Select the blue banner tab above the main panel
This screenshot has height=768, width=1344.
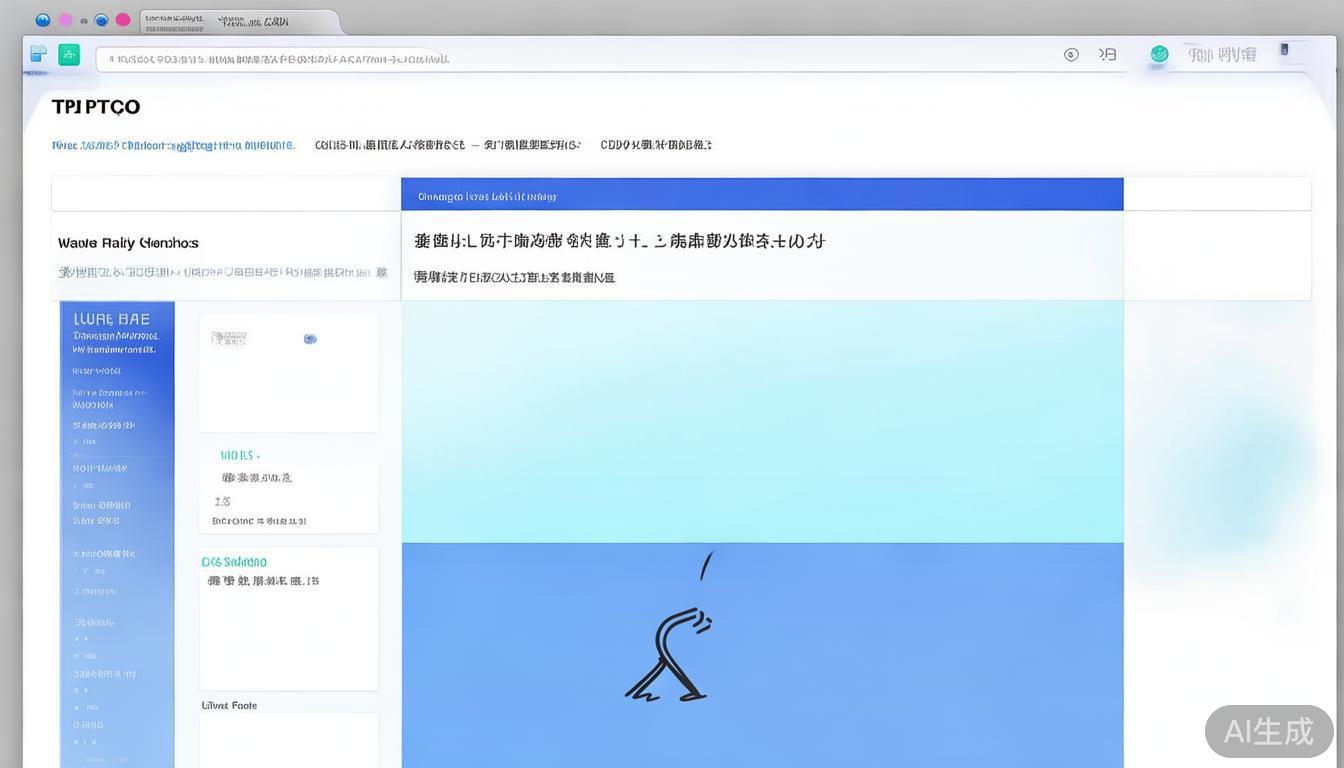point(485,196)
